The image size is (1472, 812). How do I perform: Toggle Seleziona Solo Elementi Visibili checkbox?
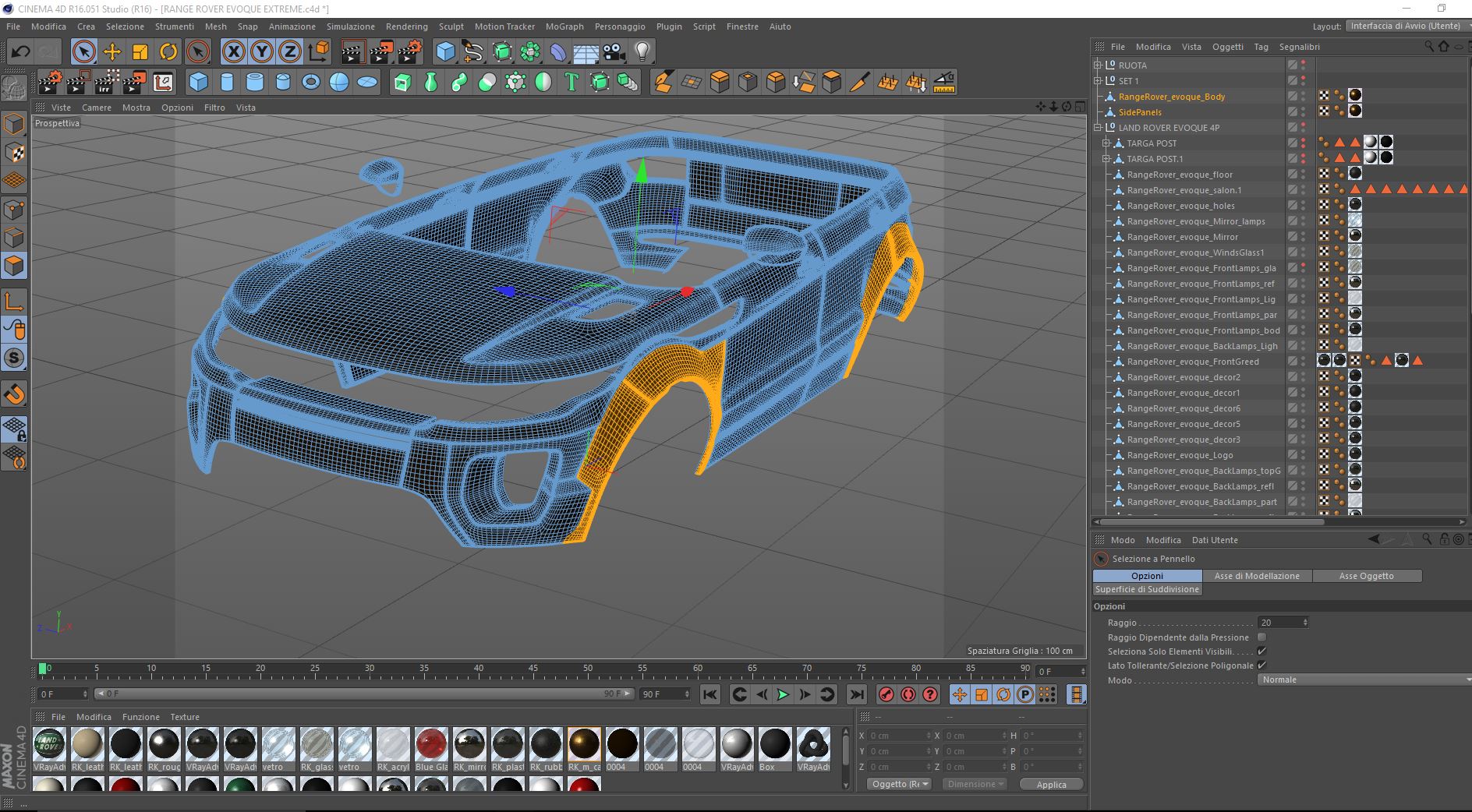[1261, 651]
